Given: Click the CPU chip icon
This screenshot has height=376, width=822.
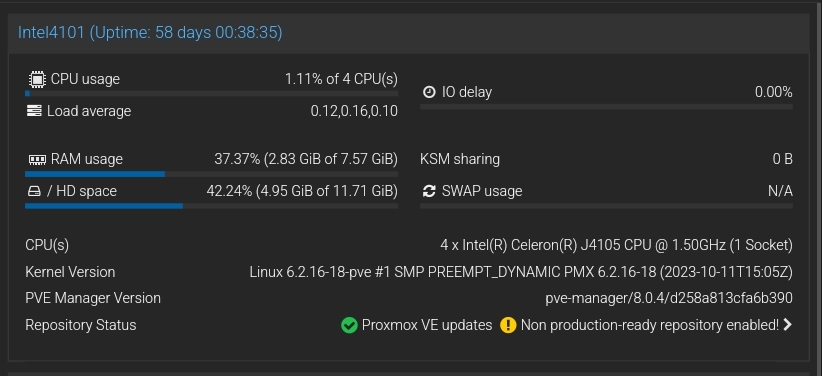Looking at the screenshot, I should [x=37, y=79].
